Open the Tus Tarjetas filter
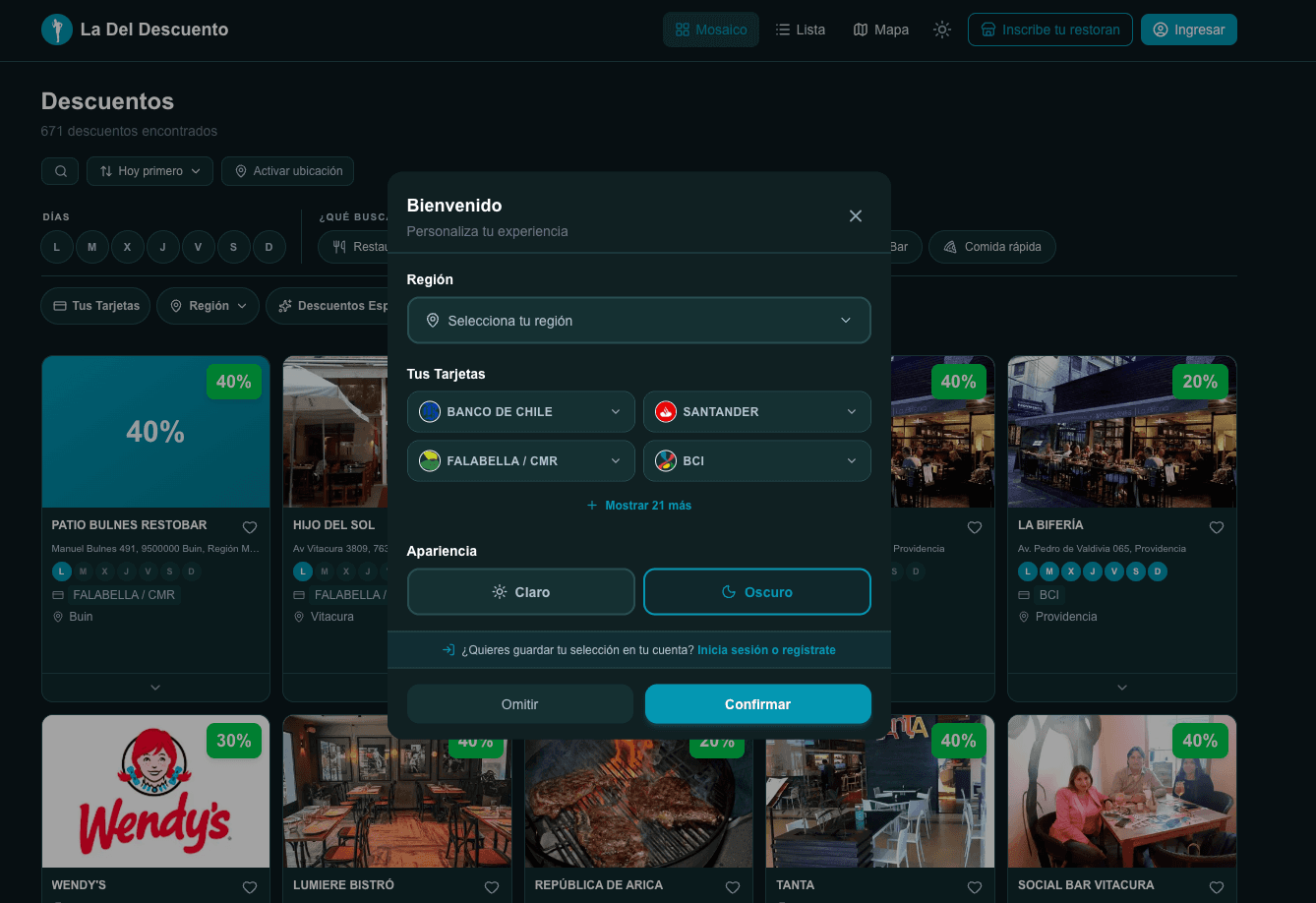This screenshot has width=1316, height=903. pos(96,306)
